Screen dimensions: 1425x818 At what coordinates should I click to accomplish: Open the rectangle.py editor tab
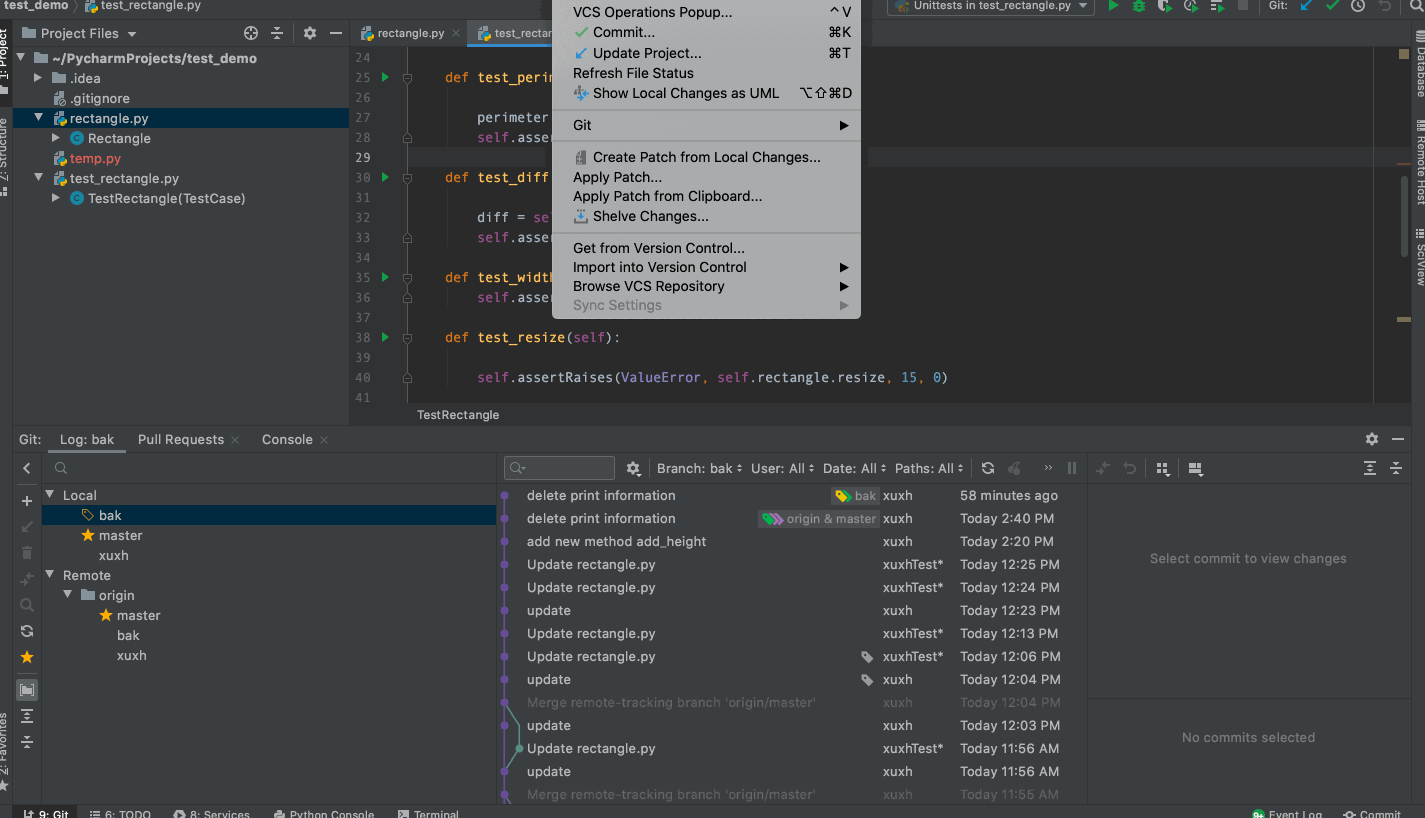pos(411,33)
